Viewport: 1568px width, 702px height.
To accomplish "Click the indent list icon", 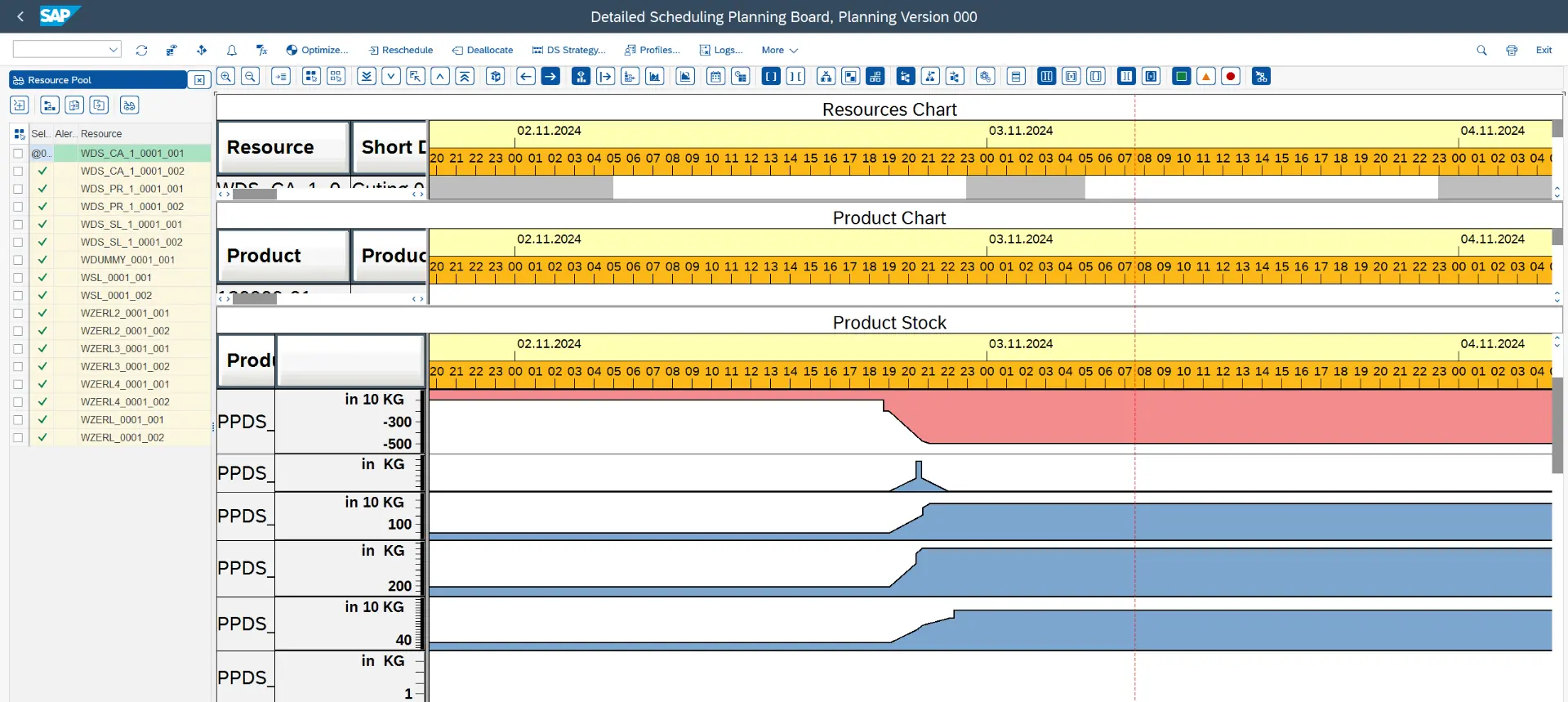I will pos(281,76).
